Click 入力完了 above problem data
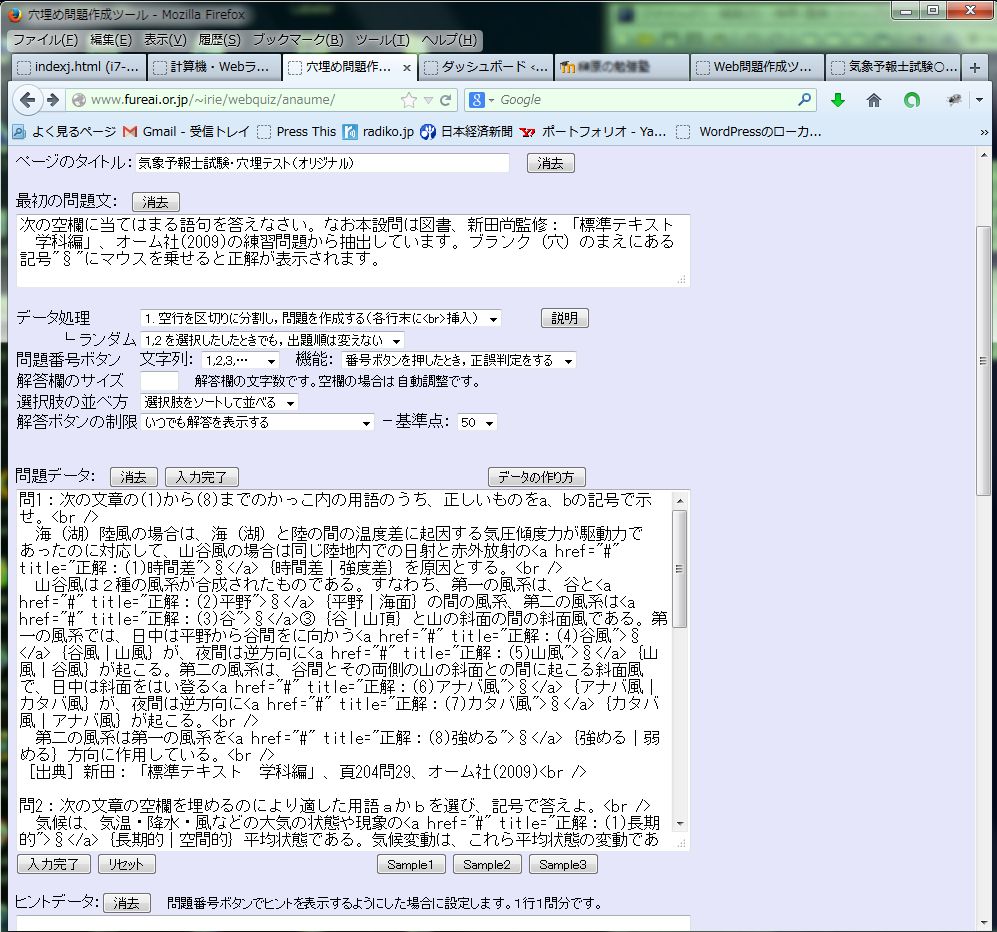The image size is (997, 932). pos(202,477)
